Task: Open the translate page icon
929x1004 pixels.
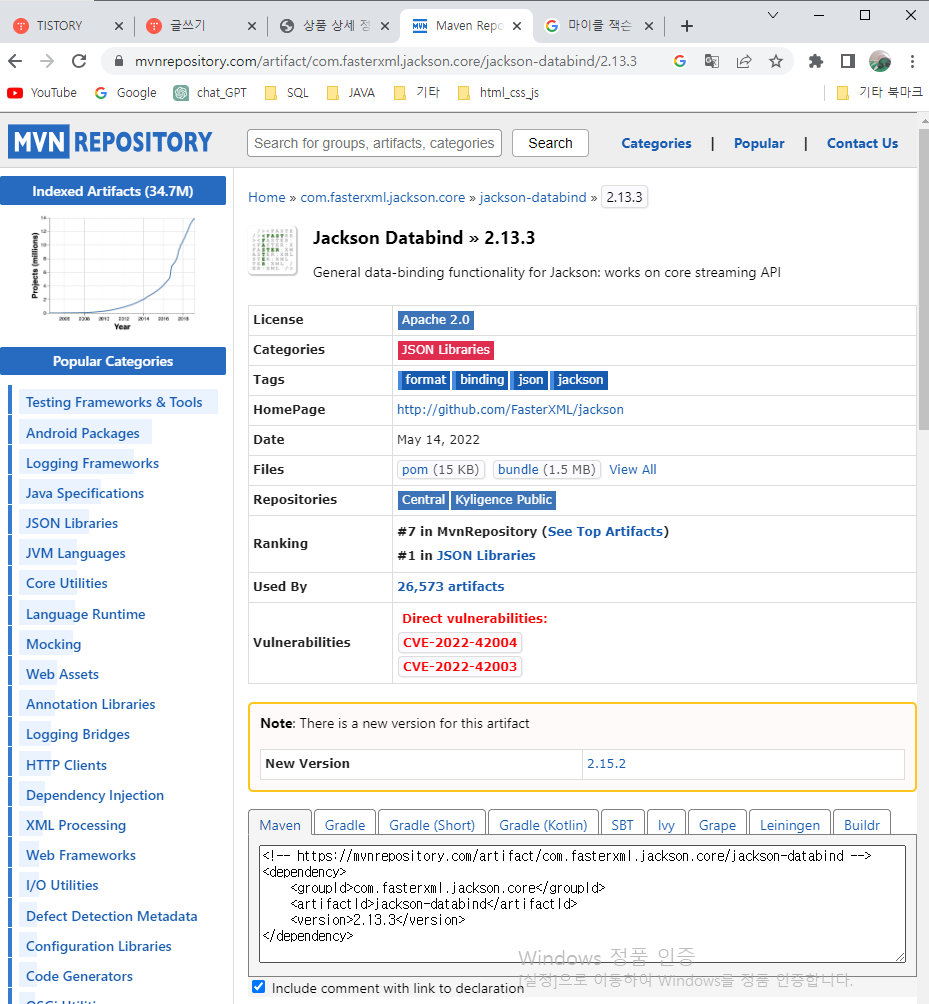Action: pos(711,61)
